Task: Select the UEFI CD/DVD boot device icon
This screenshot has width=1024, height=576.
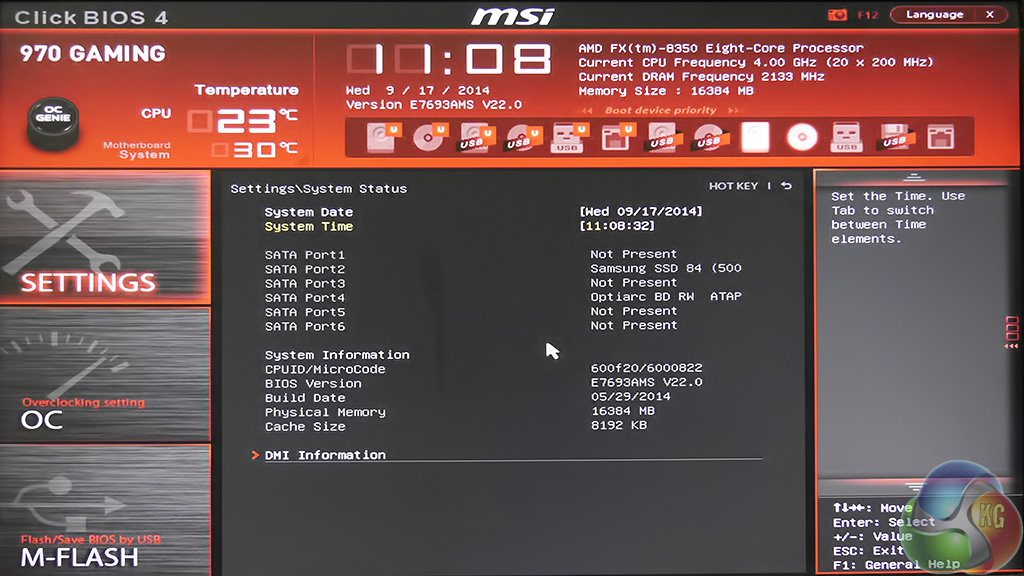Action: pyautogui.click(x=430, y=138)
